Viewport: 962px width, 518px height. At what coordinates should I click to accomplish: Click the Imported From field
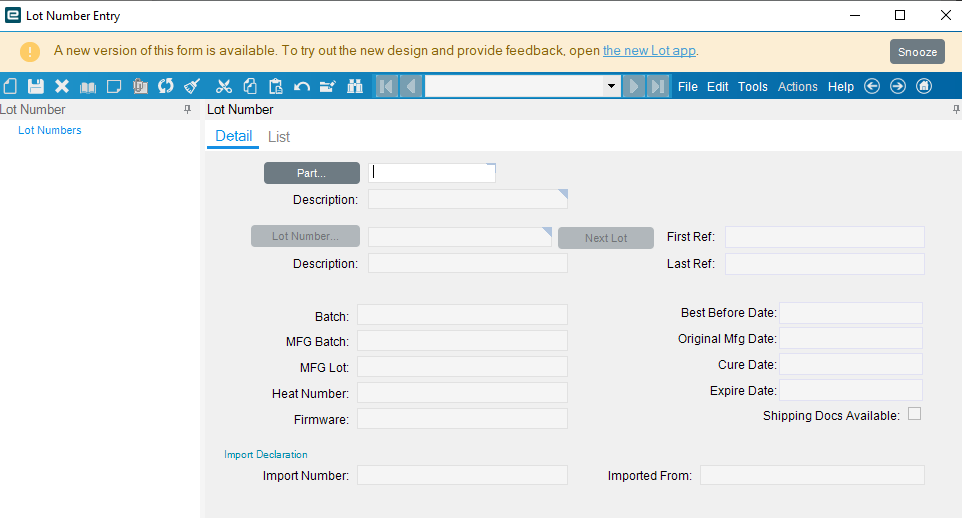coord(812,475)
